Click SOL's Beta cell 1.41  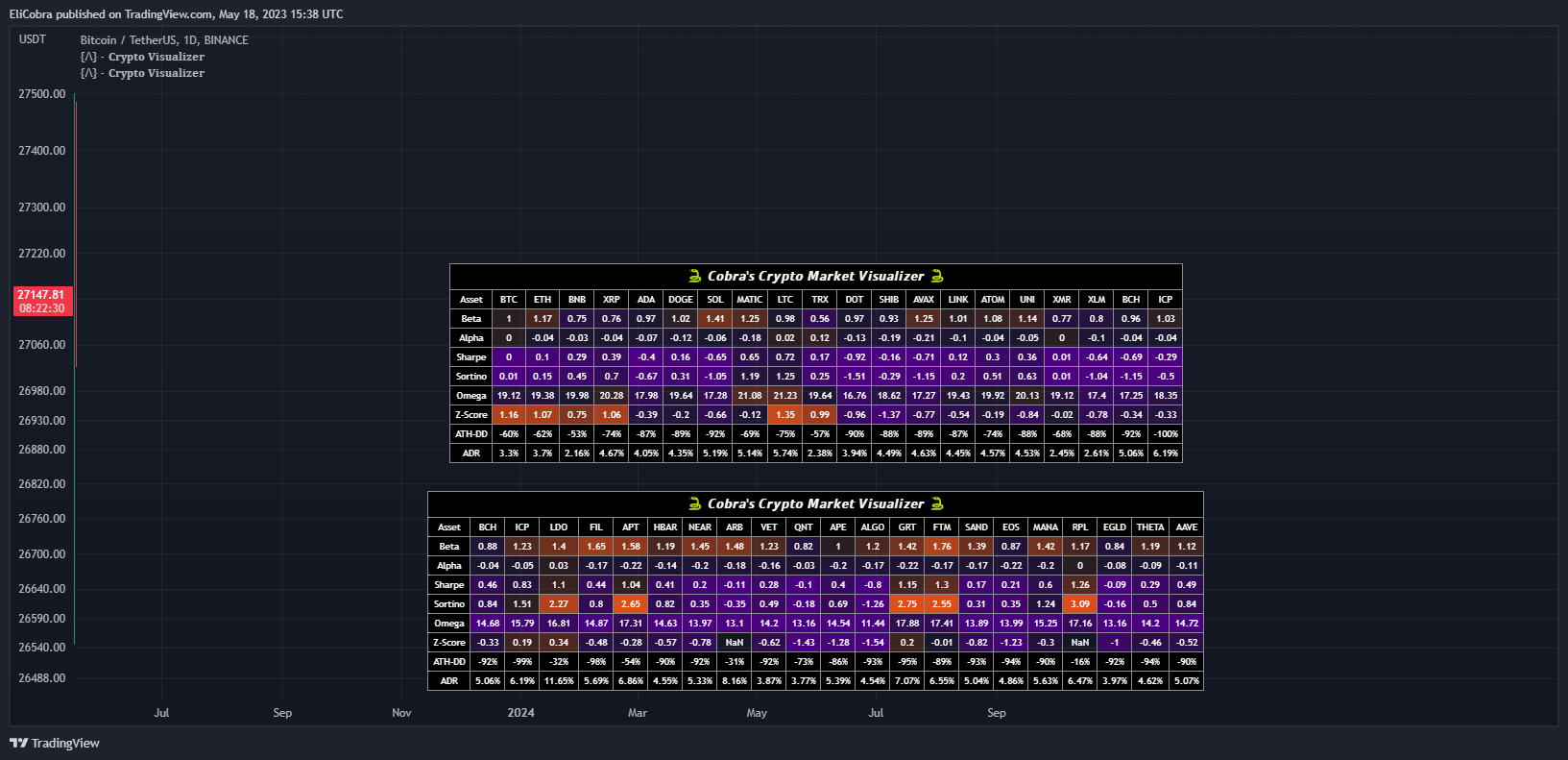tap(715, 319)
